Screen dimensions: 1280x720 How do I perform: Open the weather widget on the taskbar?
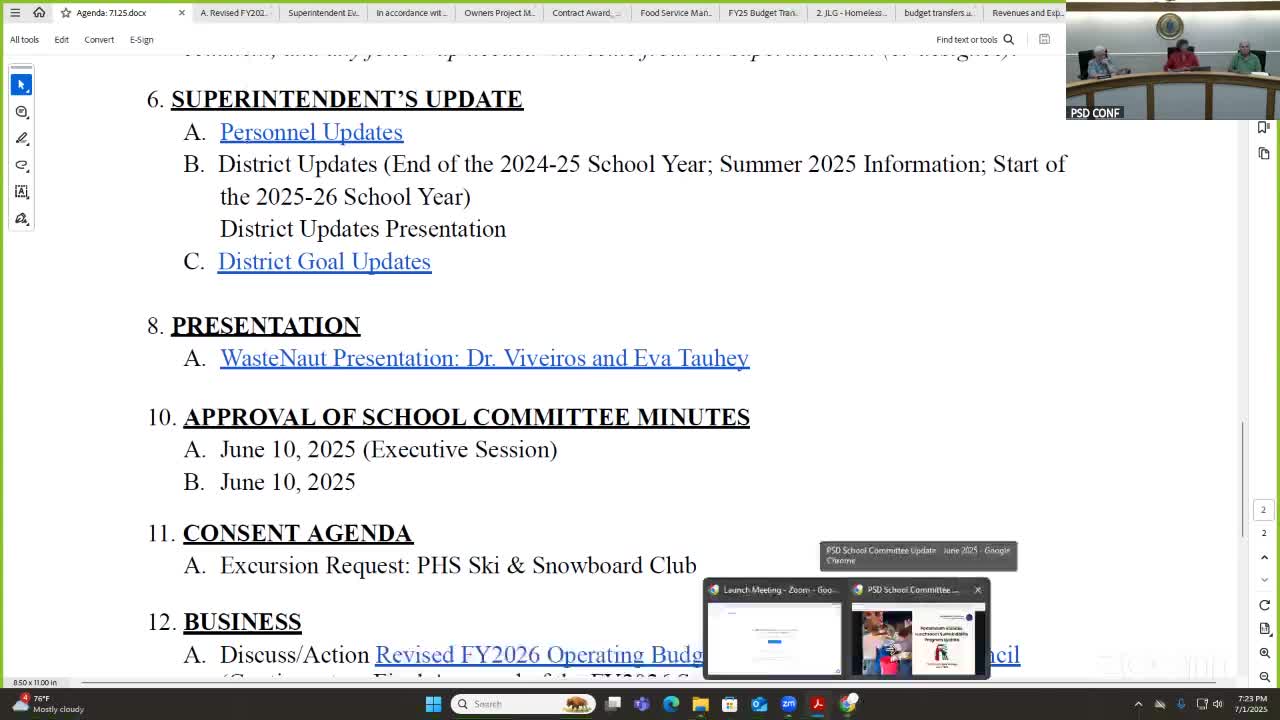(x=48, y=704)
